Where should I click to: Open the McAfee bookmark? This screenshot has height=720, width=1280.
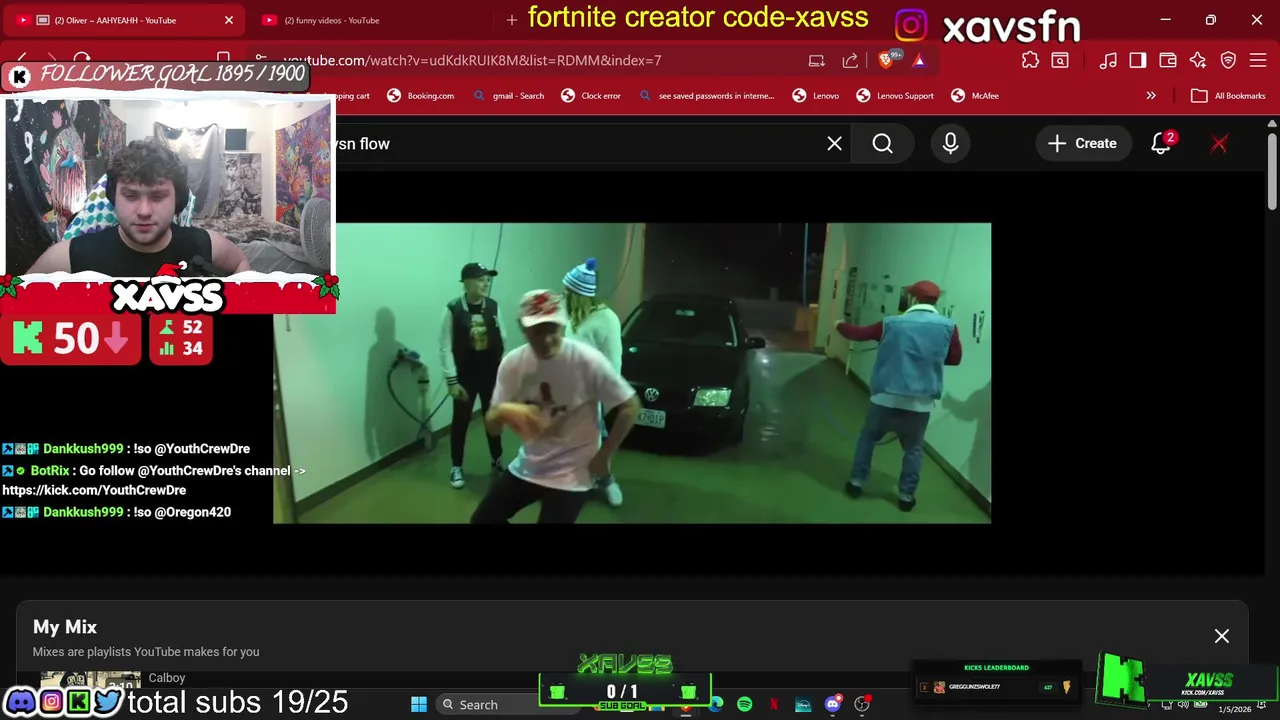[975, 96]
